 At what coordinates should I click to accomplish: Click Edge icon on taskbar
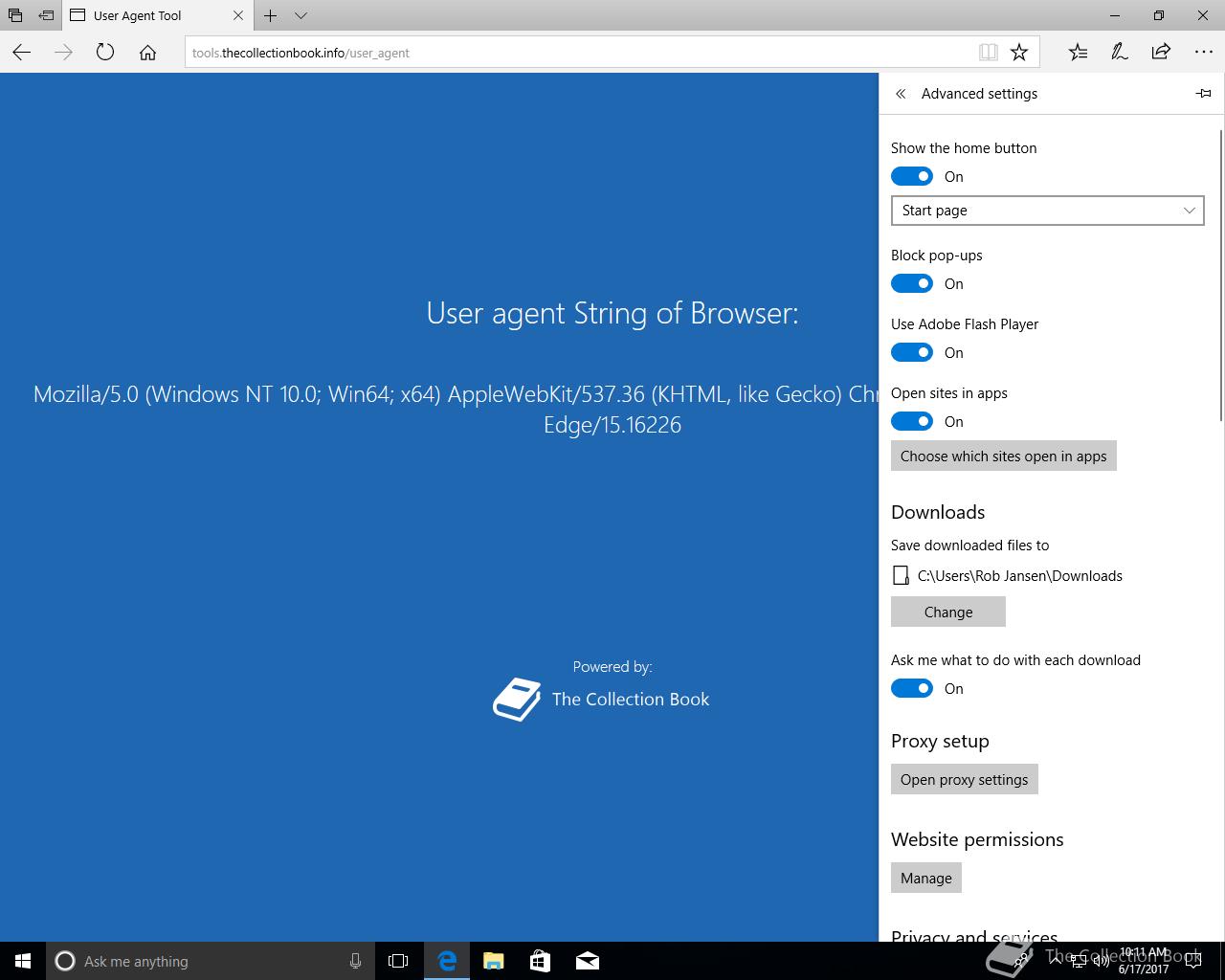[446, 961]
